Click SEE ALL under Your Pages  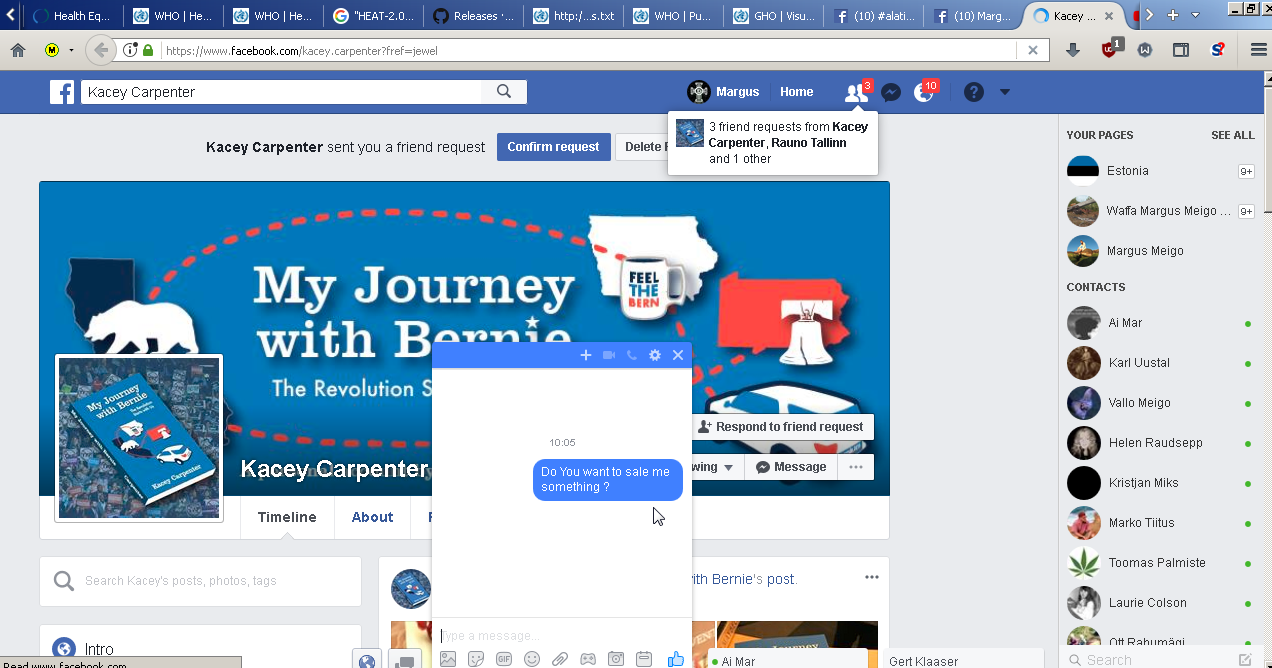[x=1233, y=135]
